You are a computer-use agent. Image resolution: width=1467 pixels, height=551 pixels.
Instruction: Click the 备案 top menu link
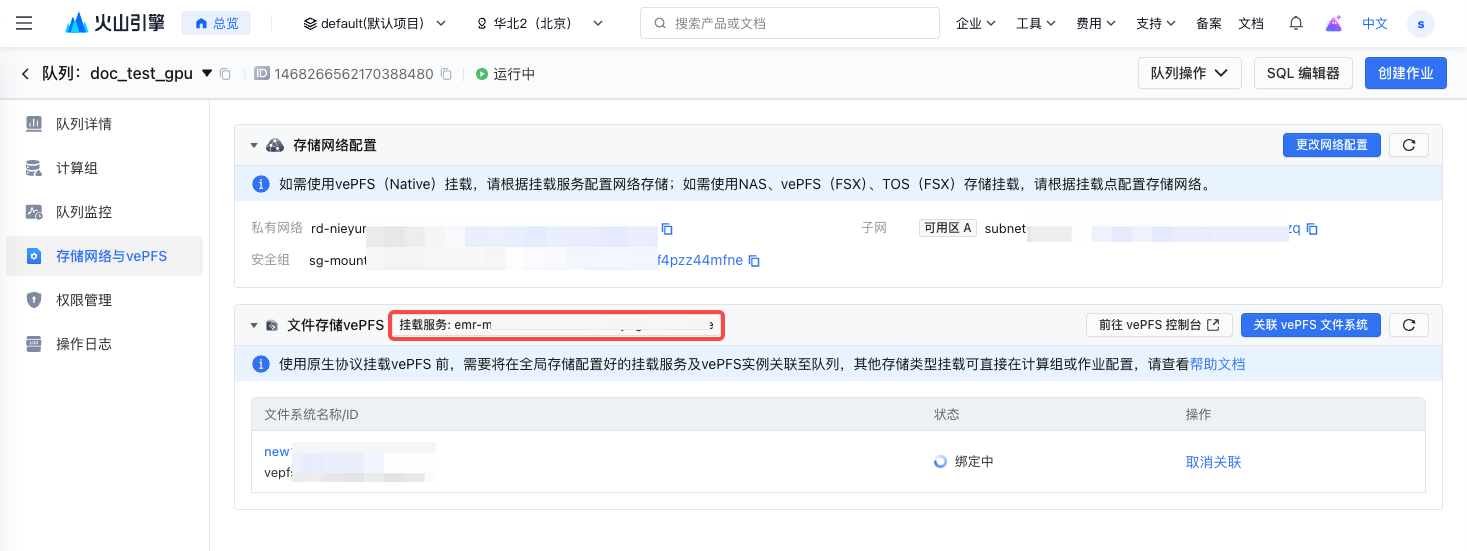[1209, 23]
